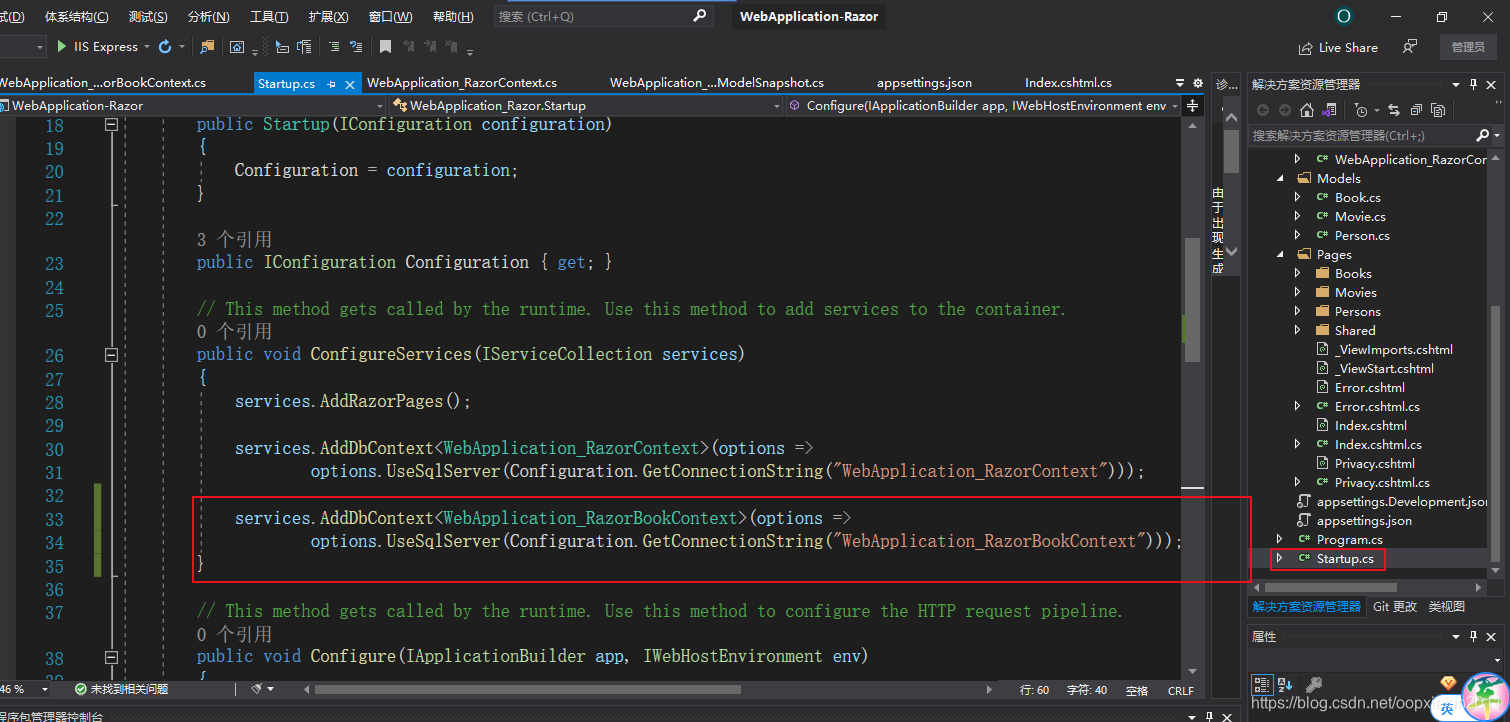
Task: Click the Home icon in Solution Explorer
Action: (1307, 110)
